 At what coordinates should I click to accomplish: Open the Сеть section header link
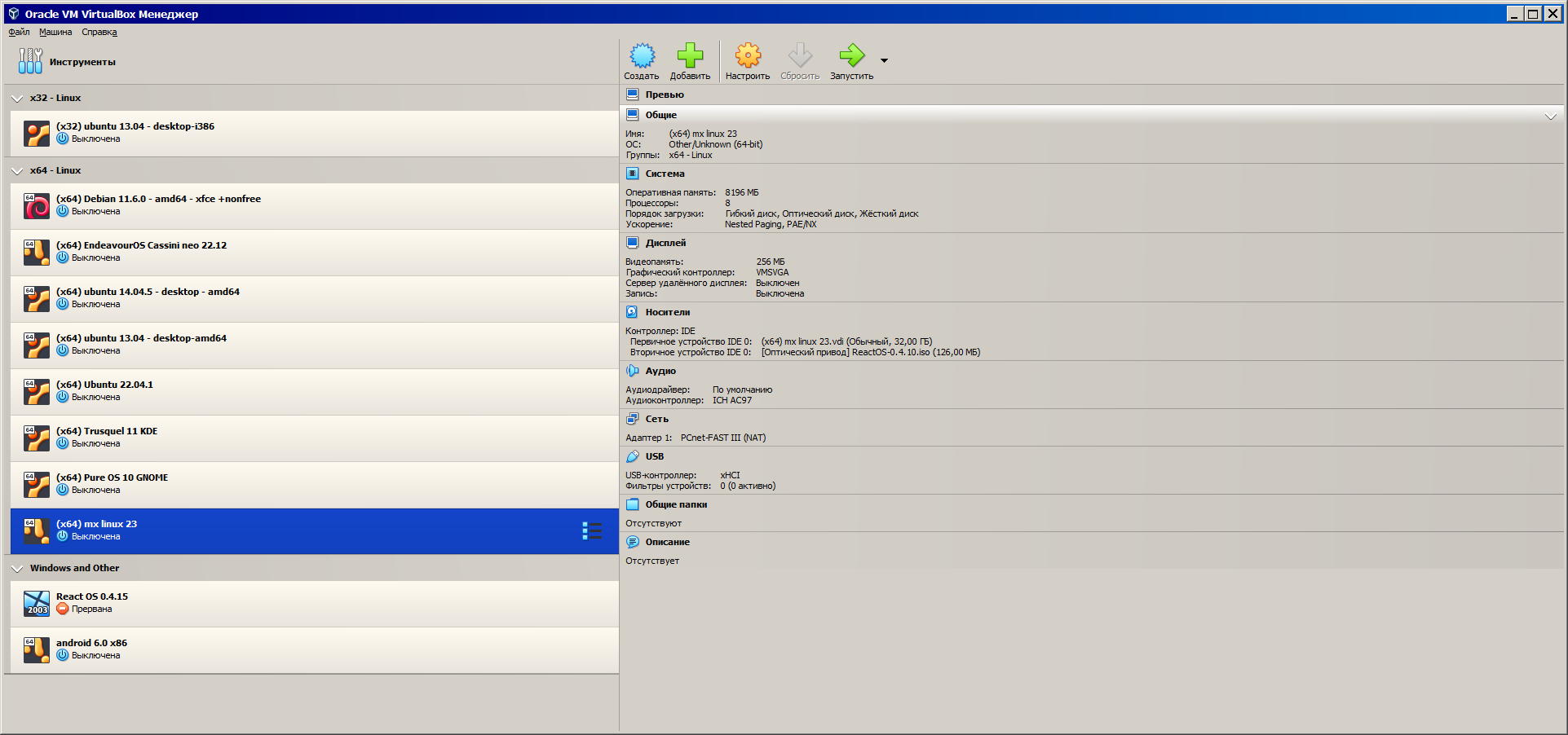point(657,419)
